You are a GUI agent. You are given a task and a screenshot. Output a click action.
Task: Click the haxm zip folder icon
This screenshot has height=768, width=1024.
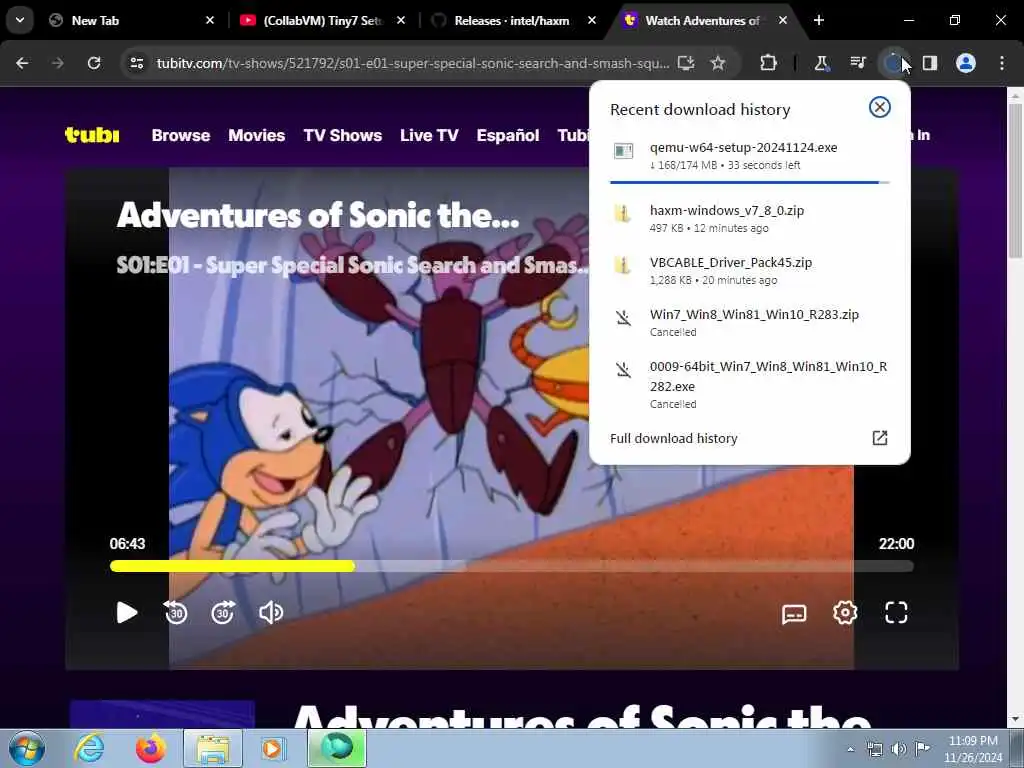pyautogui.click(x=623, y=214)
